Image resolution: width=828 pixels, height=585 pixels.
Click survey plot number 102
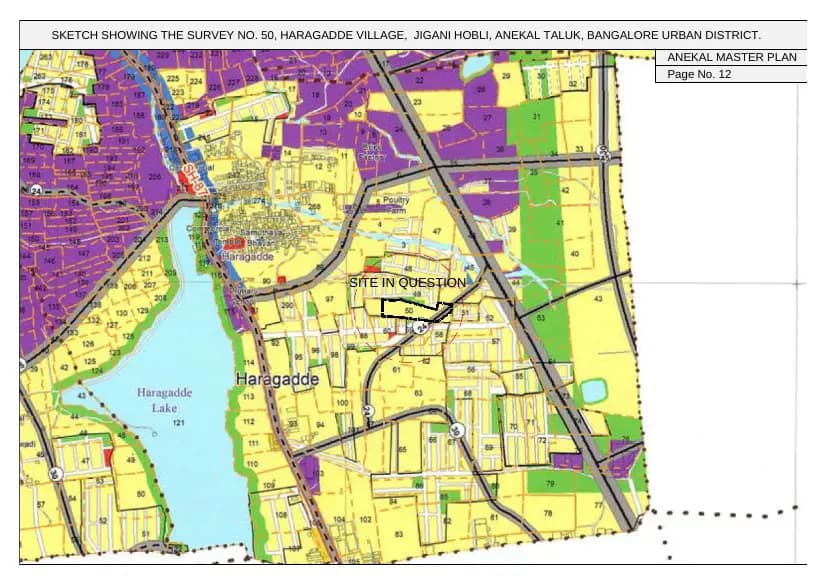[365, 519]
